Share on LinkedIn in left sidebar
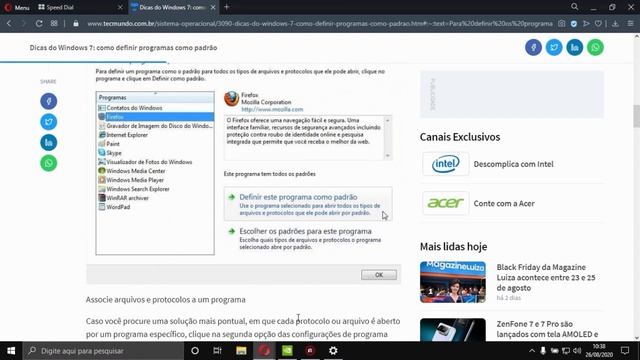 pyautogui.click(x=49, y=142)
